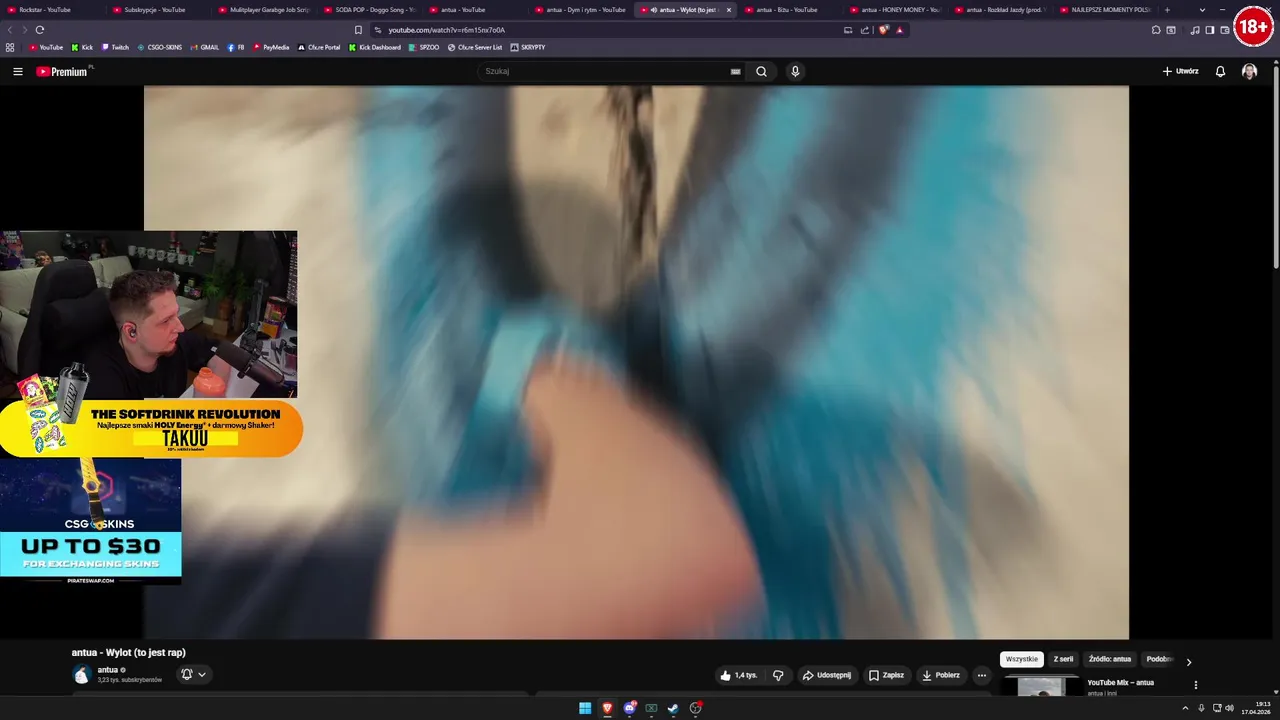Open the Kick bookmark
This screenshot has height=720, width=1280.
pos(82,47)
